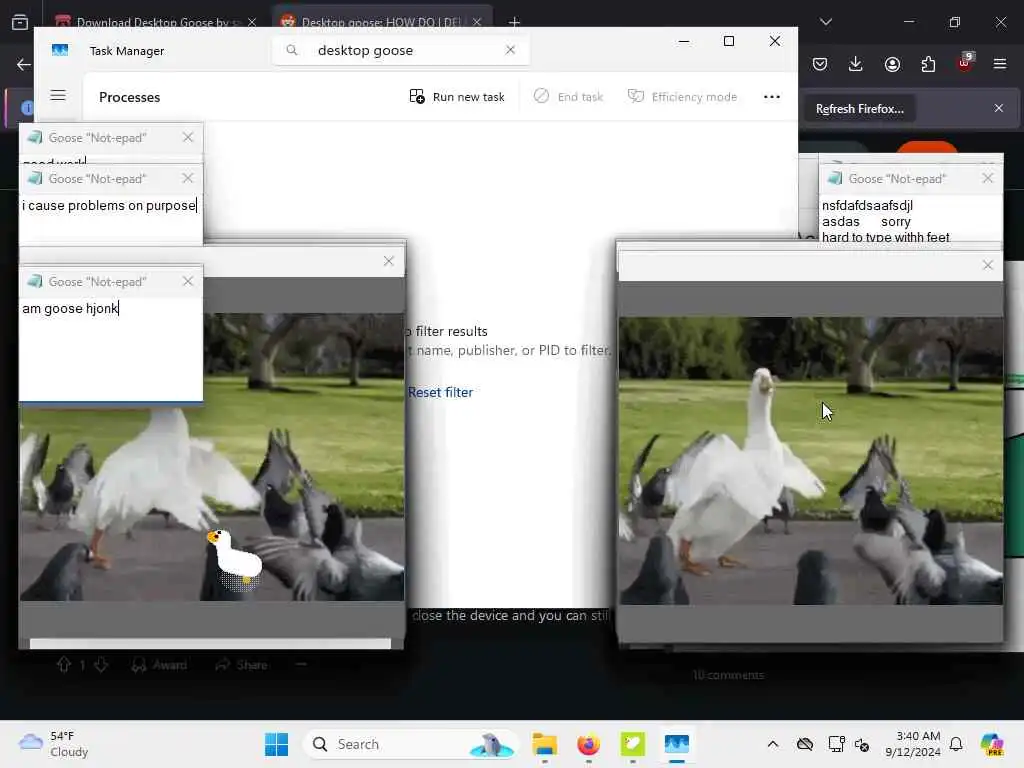Click the taskbar Search box
The image size is (1024, 768).
pyautogui.click(x=409, y=744)
